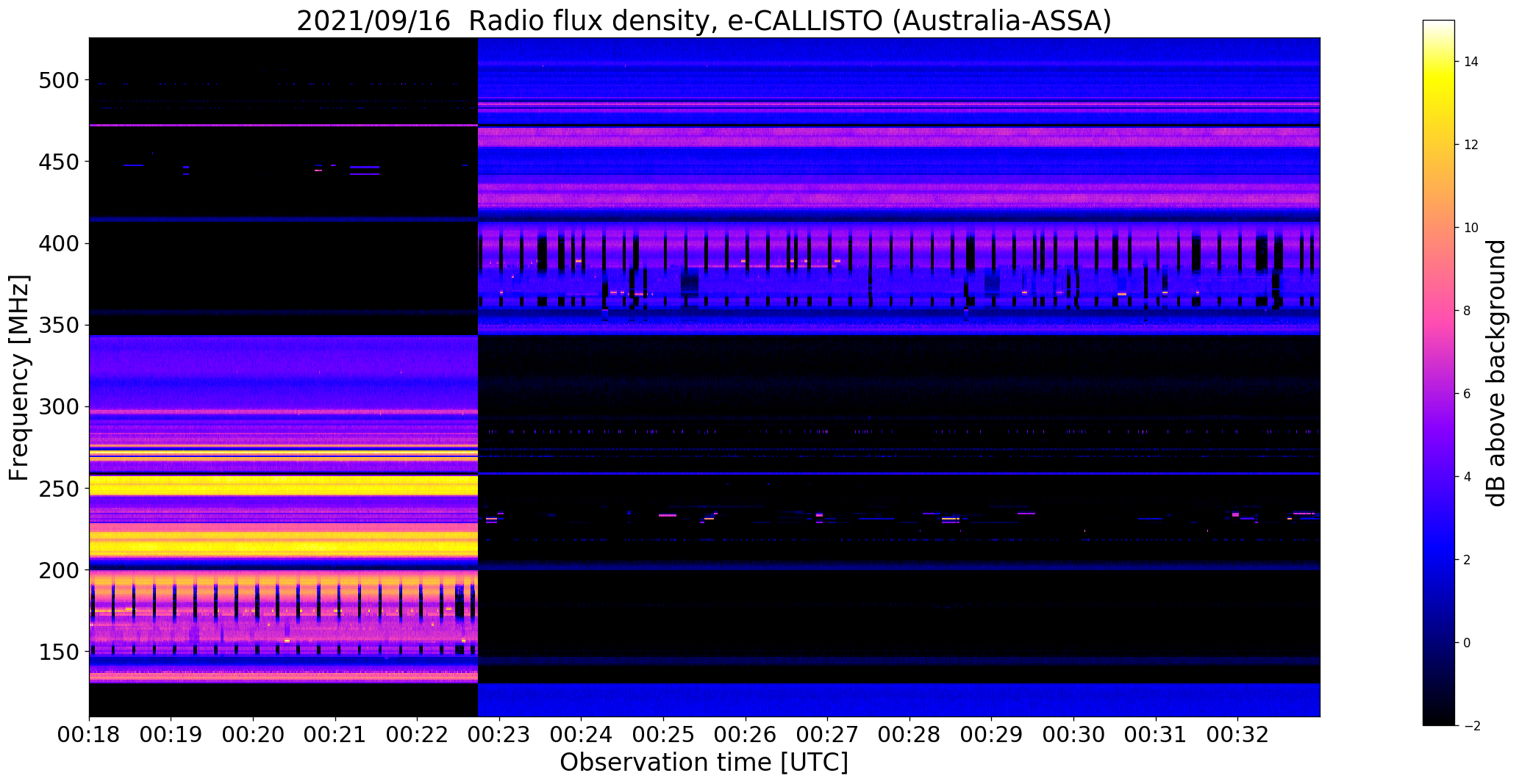Click the plot title '2021/09/16 Radio flux density'
Image resolution: width=1519 pixels, height=784 pixels.
[x=508, y=21]
